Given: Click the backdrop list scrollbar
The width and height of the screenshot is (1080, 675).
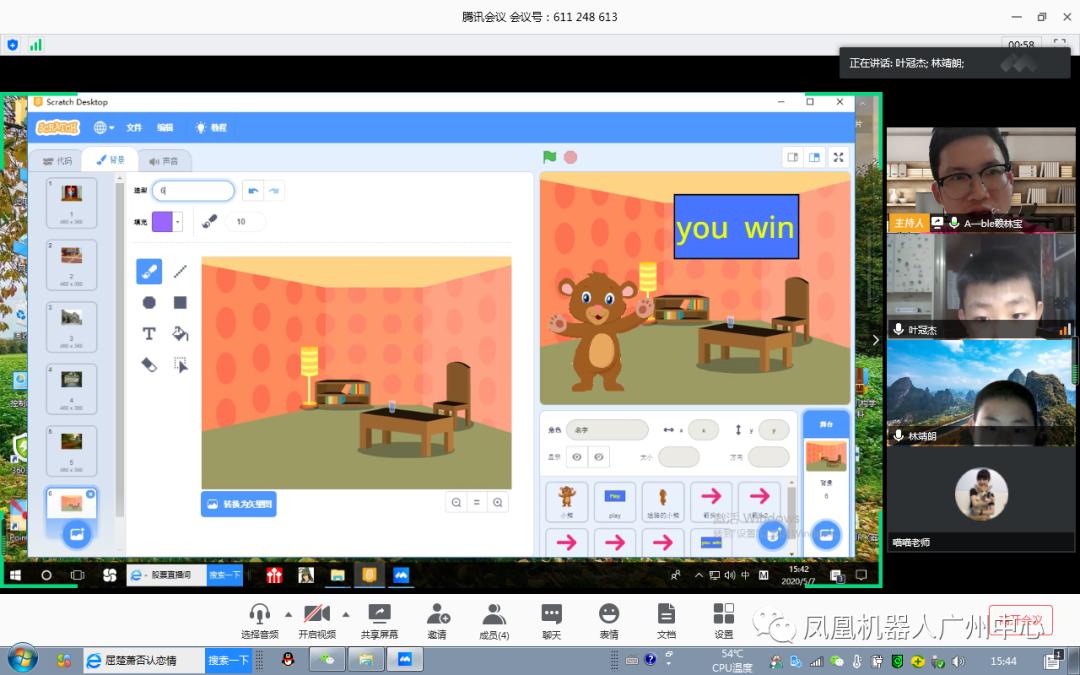Looking at the screenshot, I should coord(121,351).
